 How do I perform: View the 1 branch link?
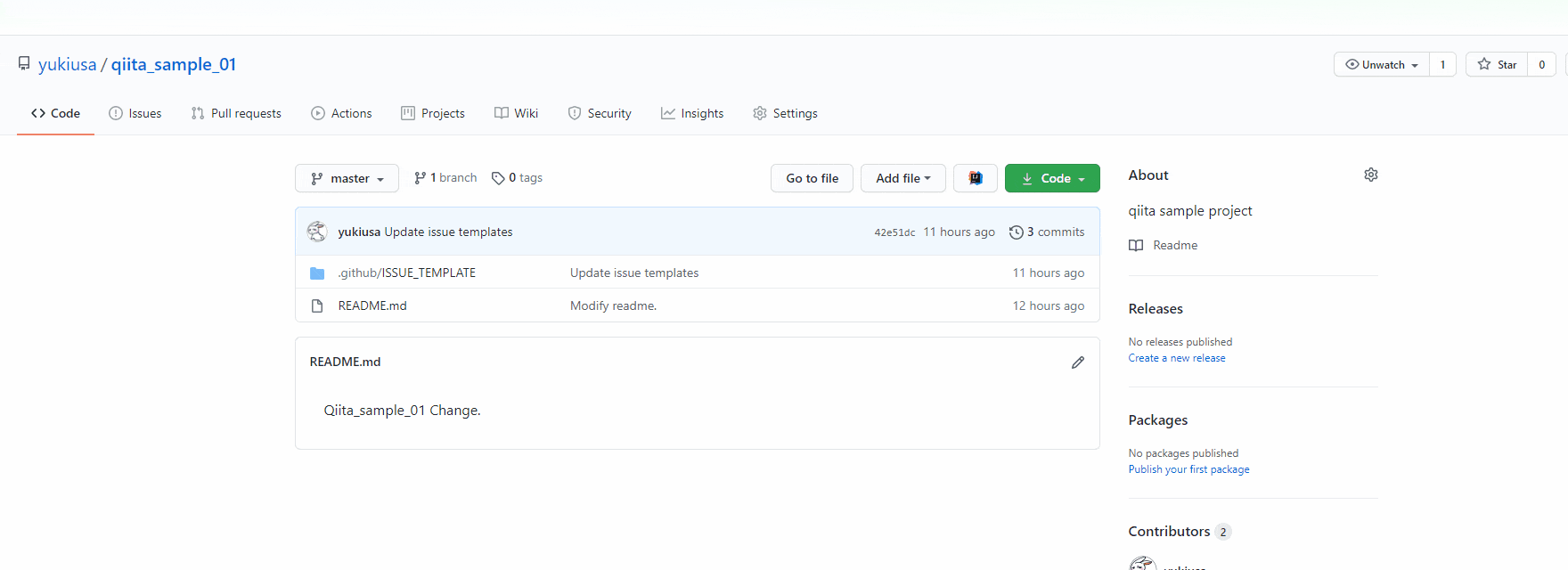[x=445, y=178]
